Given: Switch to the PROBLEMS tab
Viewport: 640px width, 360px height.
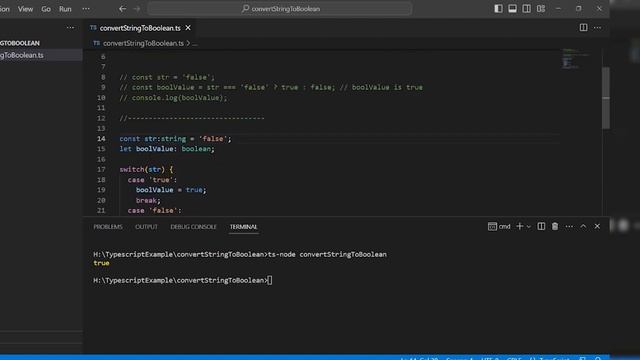Looking at the screenshot, I should [108, 227].
